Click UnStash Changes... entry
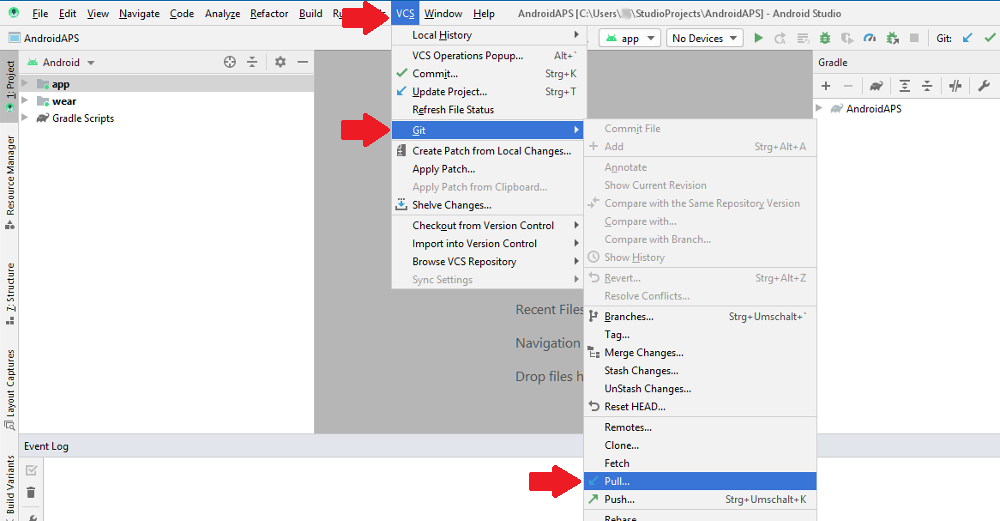The height and width of the screenshot is (521, 1000). [x=700, y=388]
